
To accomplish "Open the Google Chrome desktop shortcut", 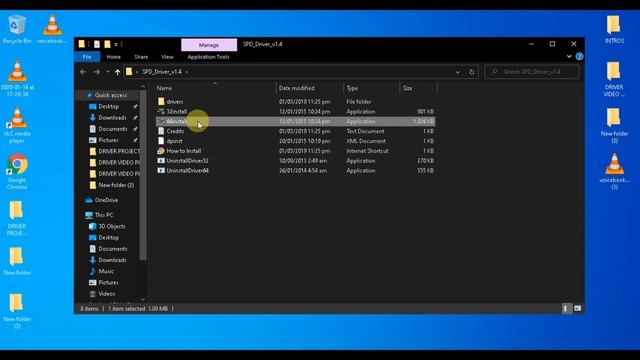I will point(17,171).
